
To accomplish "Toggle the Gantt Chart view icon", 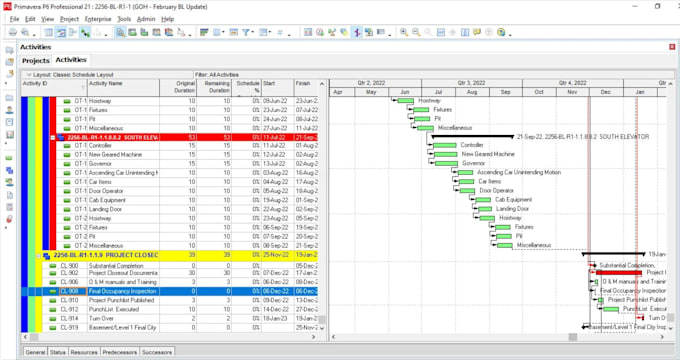I will tap(61, 33).
